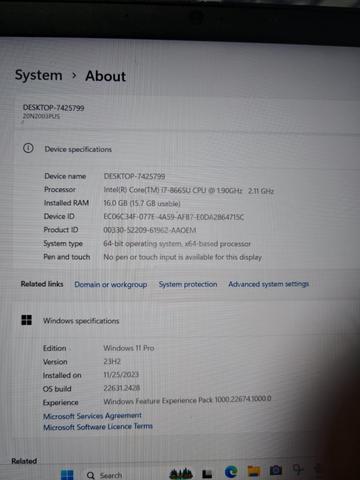This screenshot has height=480, width=360.
Task: Open Advanced system settings link
Action: pos(268,284)
